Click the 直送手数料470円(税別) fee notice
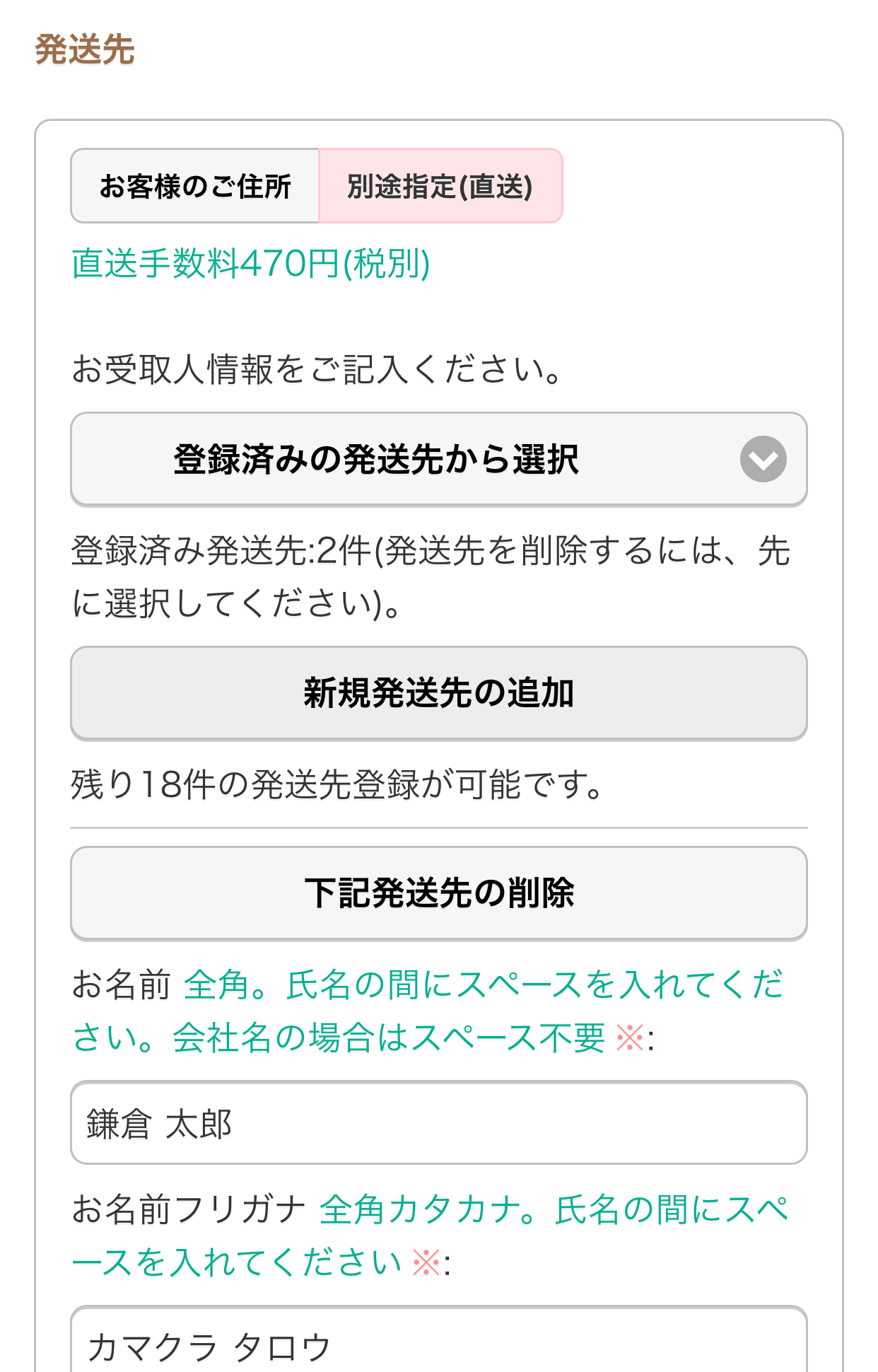The height and width of the screenshot is (1372, 878). click(x=251, y=264)
